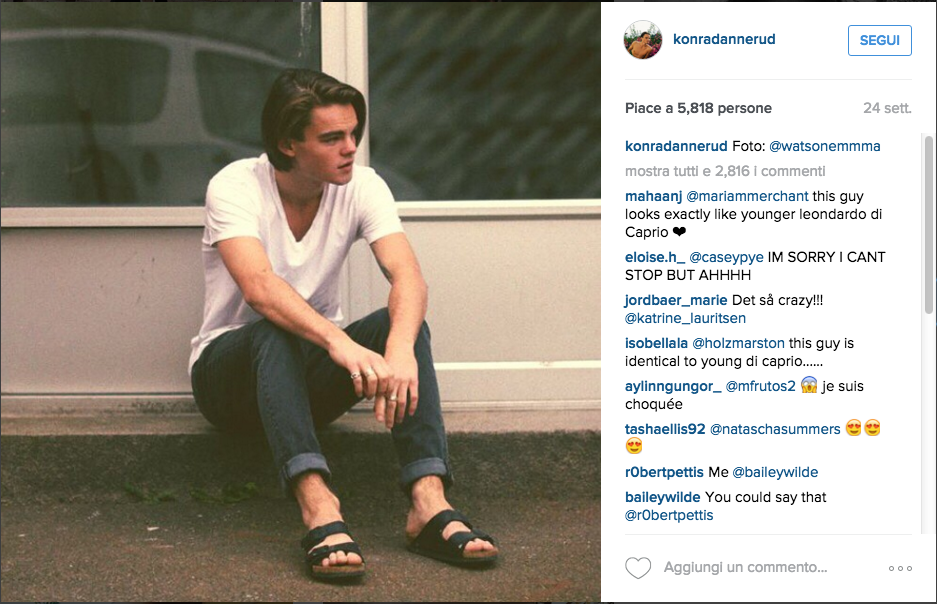937x604 pixels.
Task: Open the @baileywilde mention link
Action: point(775,473)
